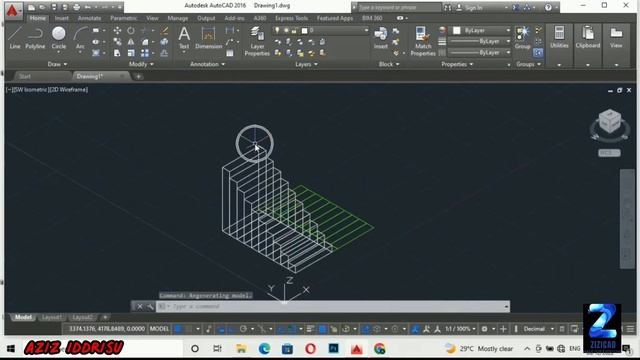Expand the Annotation panel
This screenshot has height=360, width=640.
point(207,64)
